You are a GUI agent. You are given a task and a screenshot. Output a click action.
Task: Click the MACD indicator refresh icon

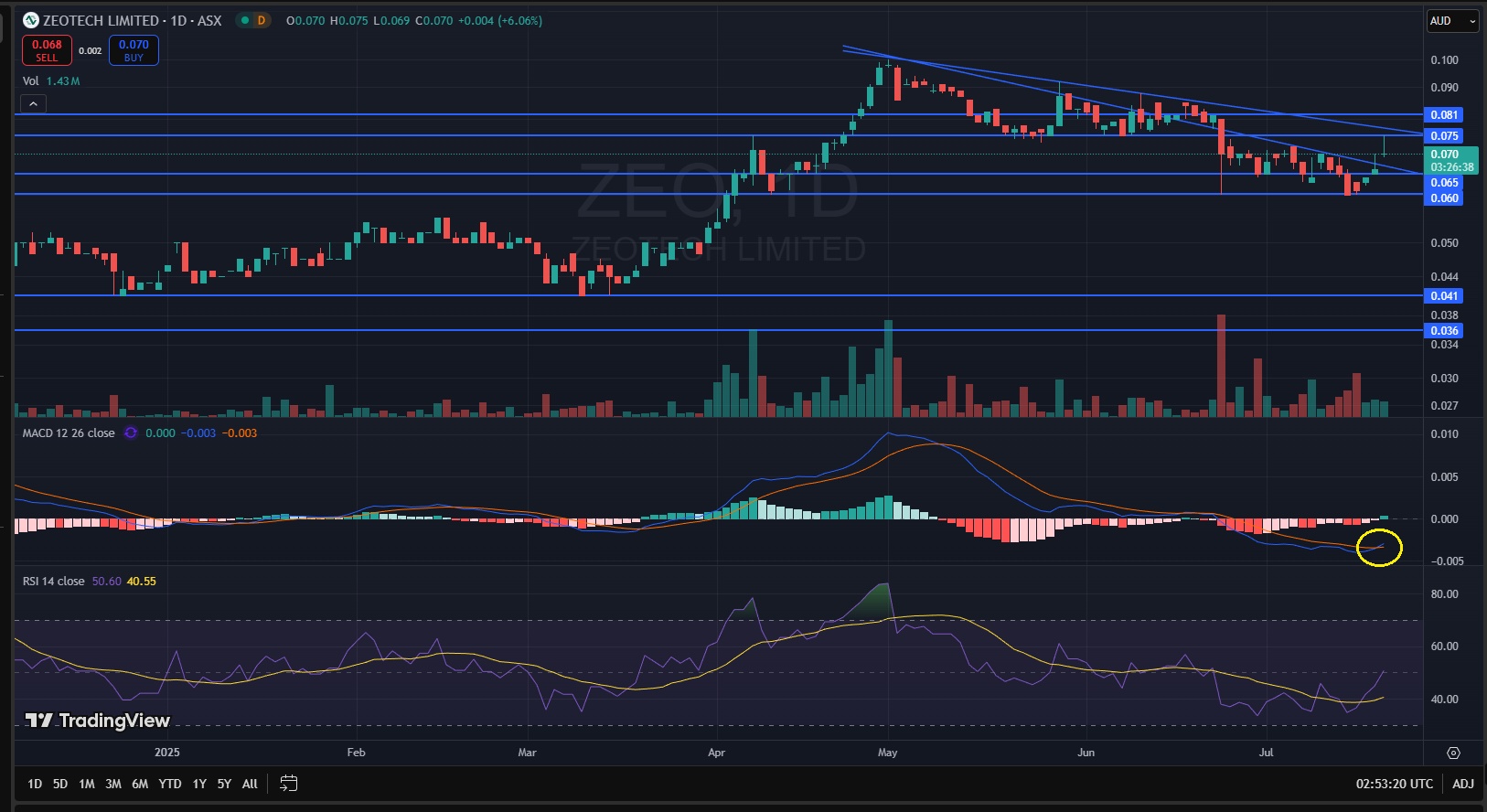(x=131, y=433)
